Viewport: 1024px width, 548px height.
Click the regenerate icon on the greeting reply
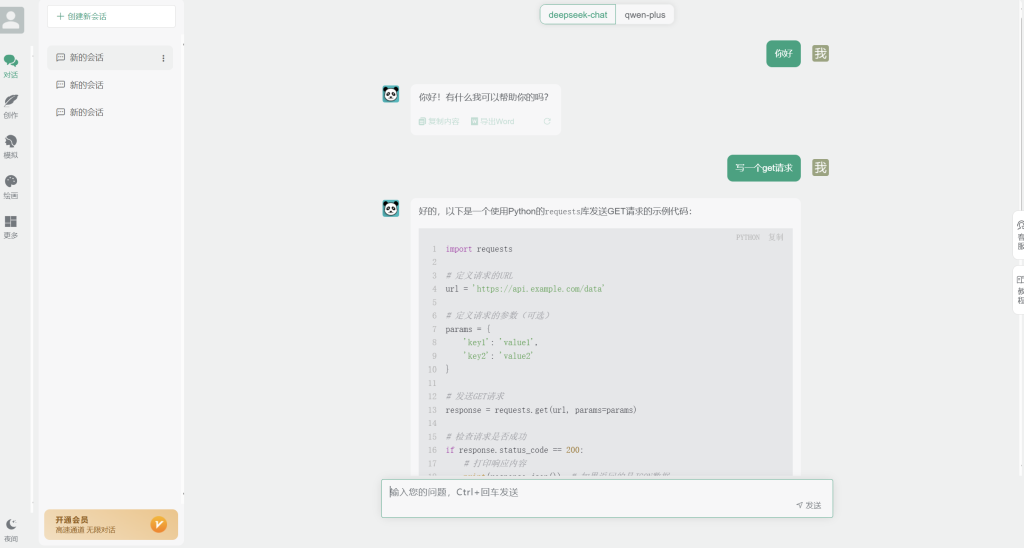click(547, 122)
